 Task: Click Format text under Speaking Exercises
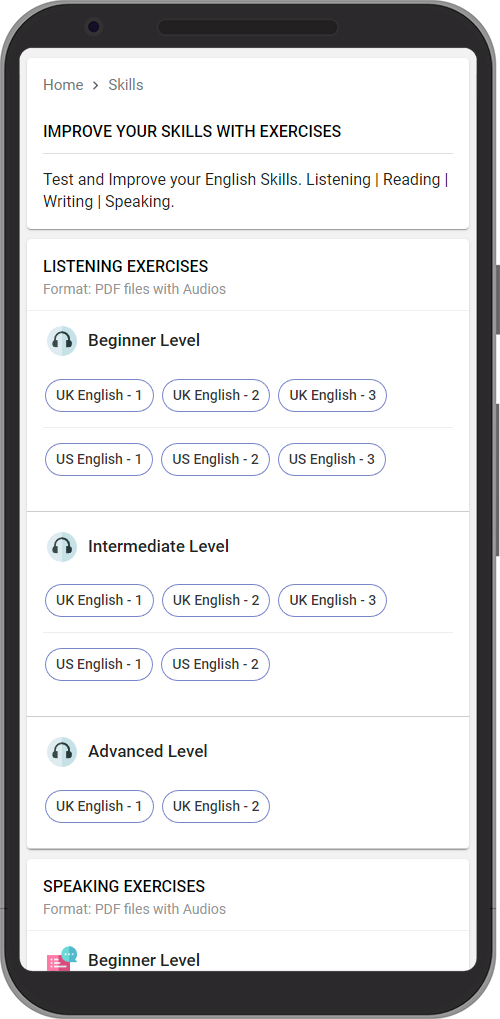tap(135, 909)
